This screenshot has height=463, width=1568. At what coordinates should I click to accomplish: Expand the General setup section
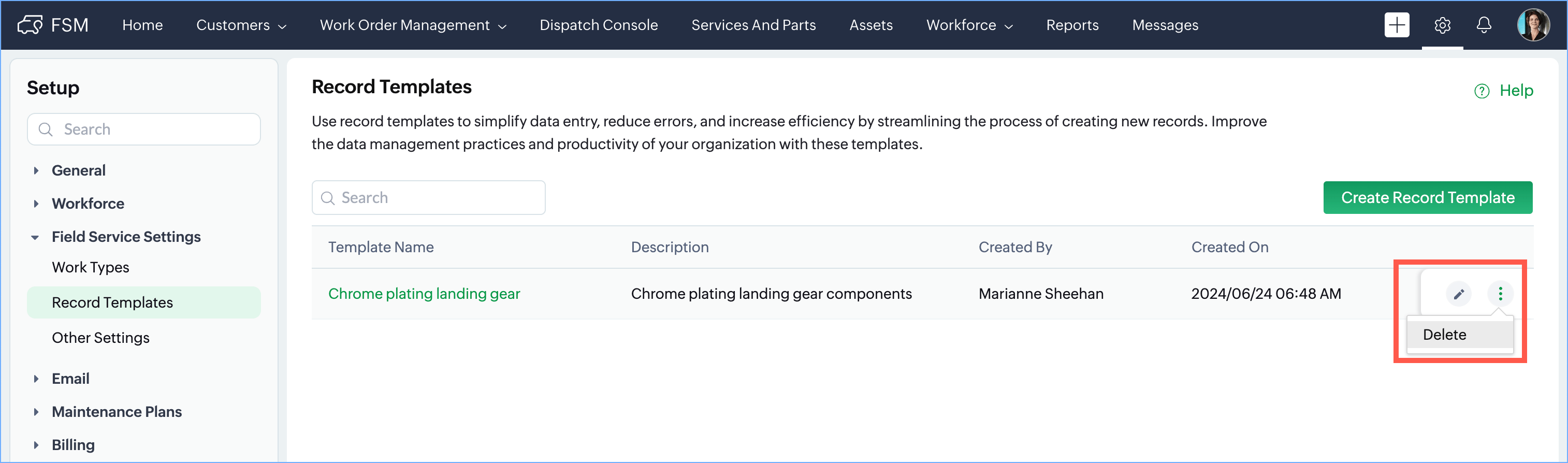(36, 171)
